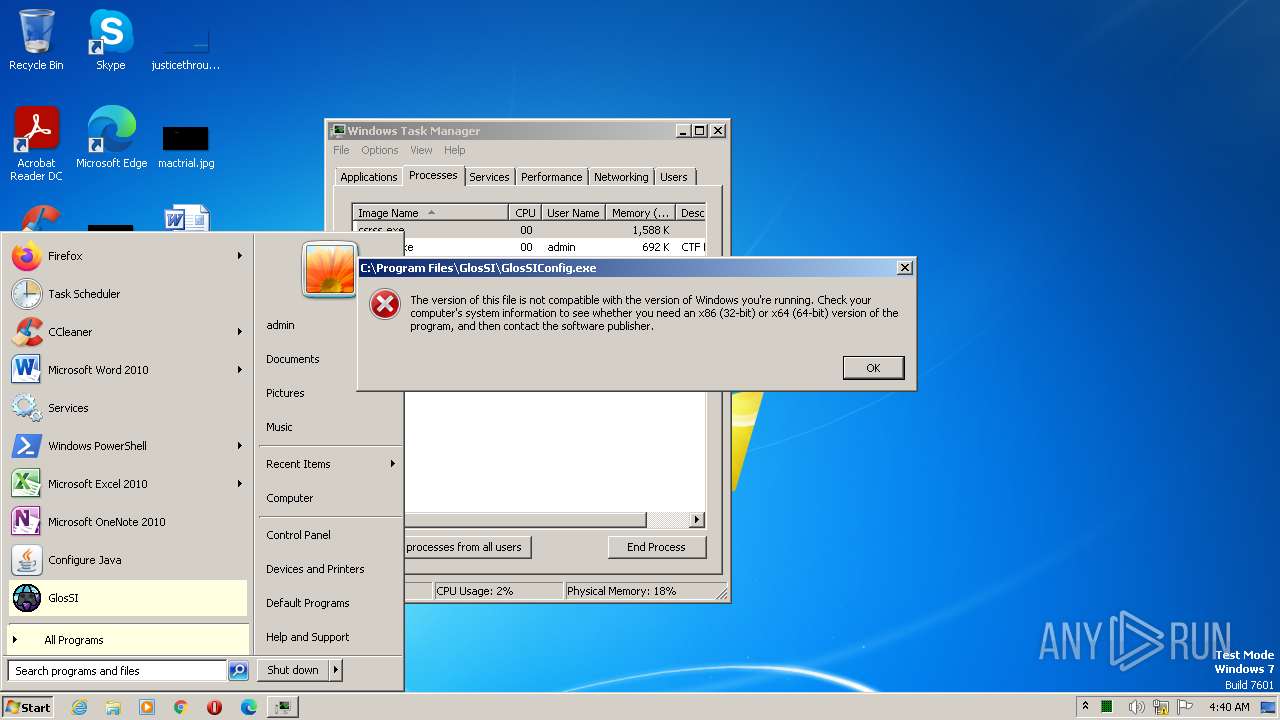1280x720 pixels.
Task: Click the Internet Explorer taskbar icon
Action: click(x=79, y=707)
